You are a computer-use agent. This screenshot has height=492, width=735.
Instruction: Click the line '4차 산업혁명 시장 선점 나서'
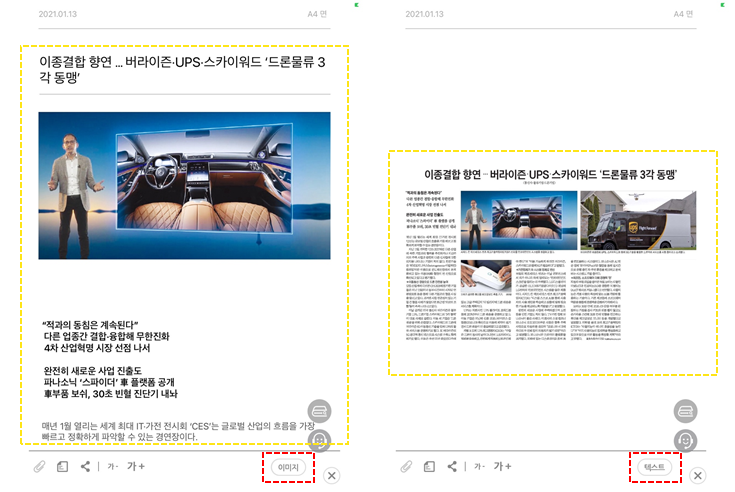click(x=97, y=348)
